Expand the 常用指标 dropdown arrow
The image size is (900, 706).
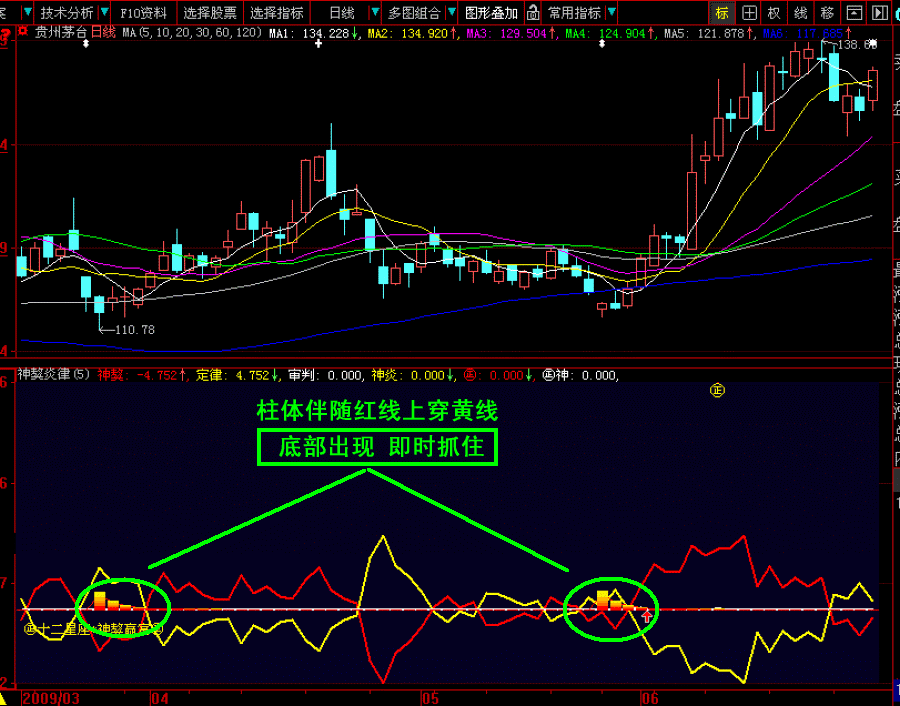(611, 12)
